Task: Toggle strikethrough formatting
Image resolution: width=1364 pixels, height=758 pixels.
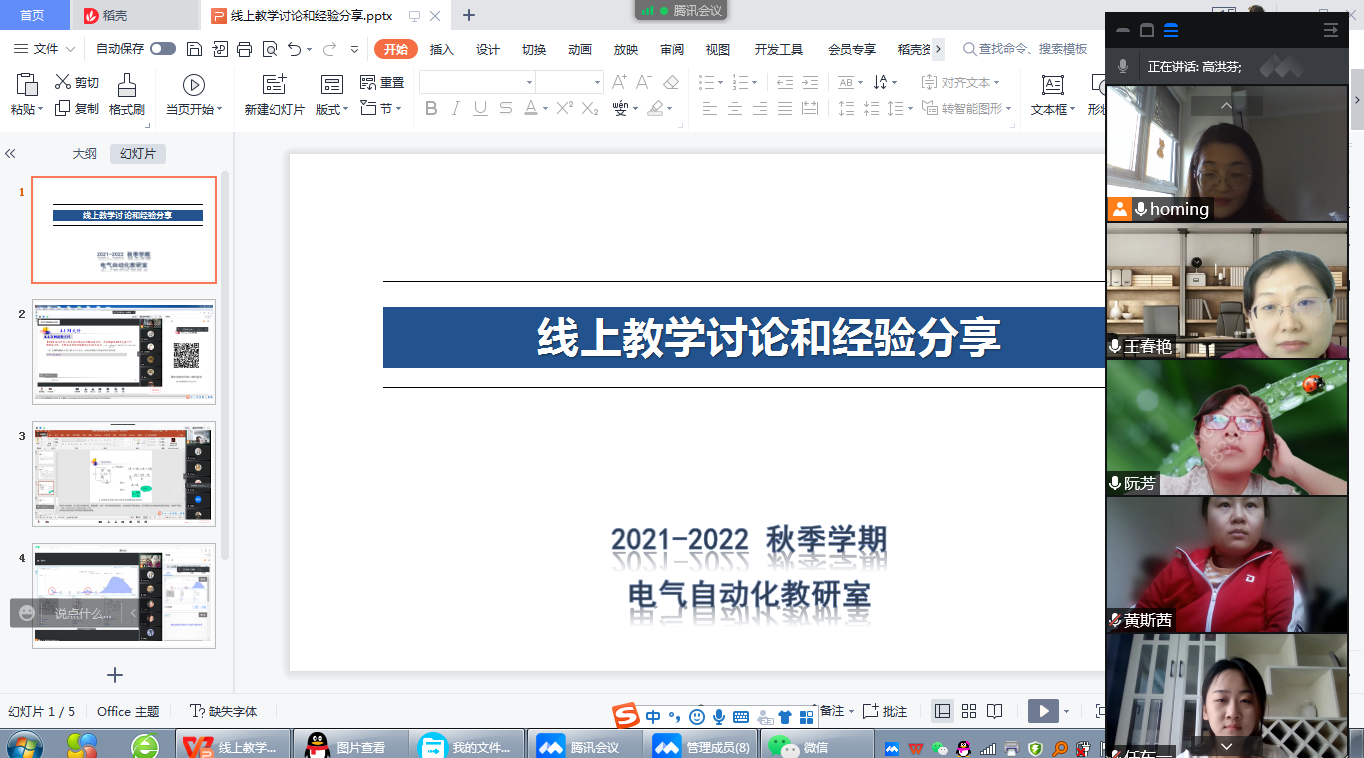Action: (x=506, y=109)
